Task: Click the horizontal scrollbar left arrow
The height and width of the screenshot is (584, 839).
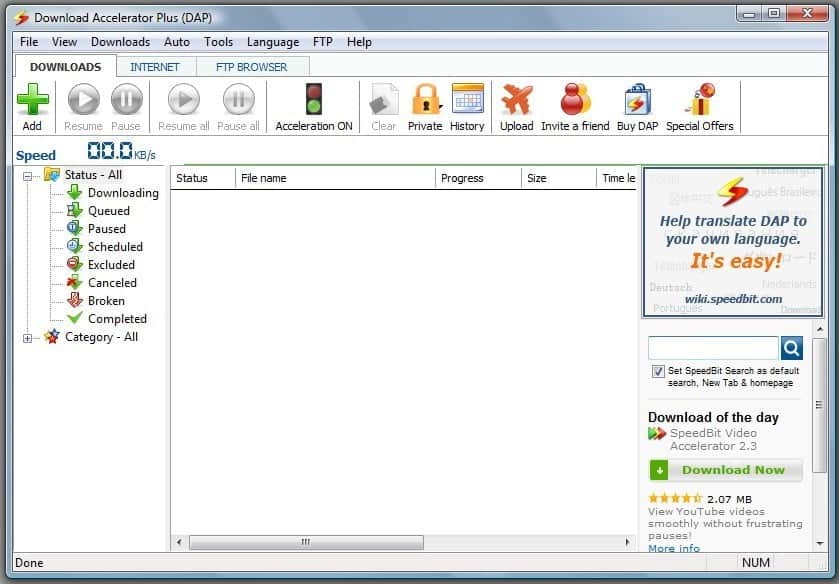Action: pyautogui.click(x=179, y=542)
